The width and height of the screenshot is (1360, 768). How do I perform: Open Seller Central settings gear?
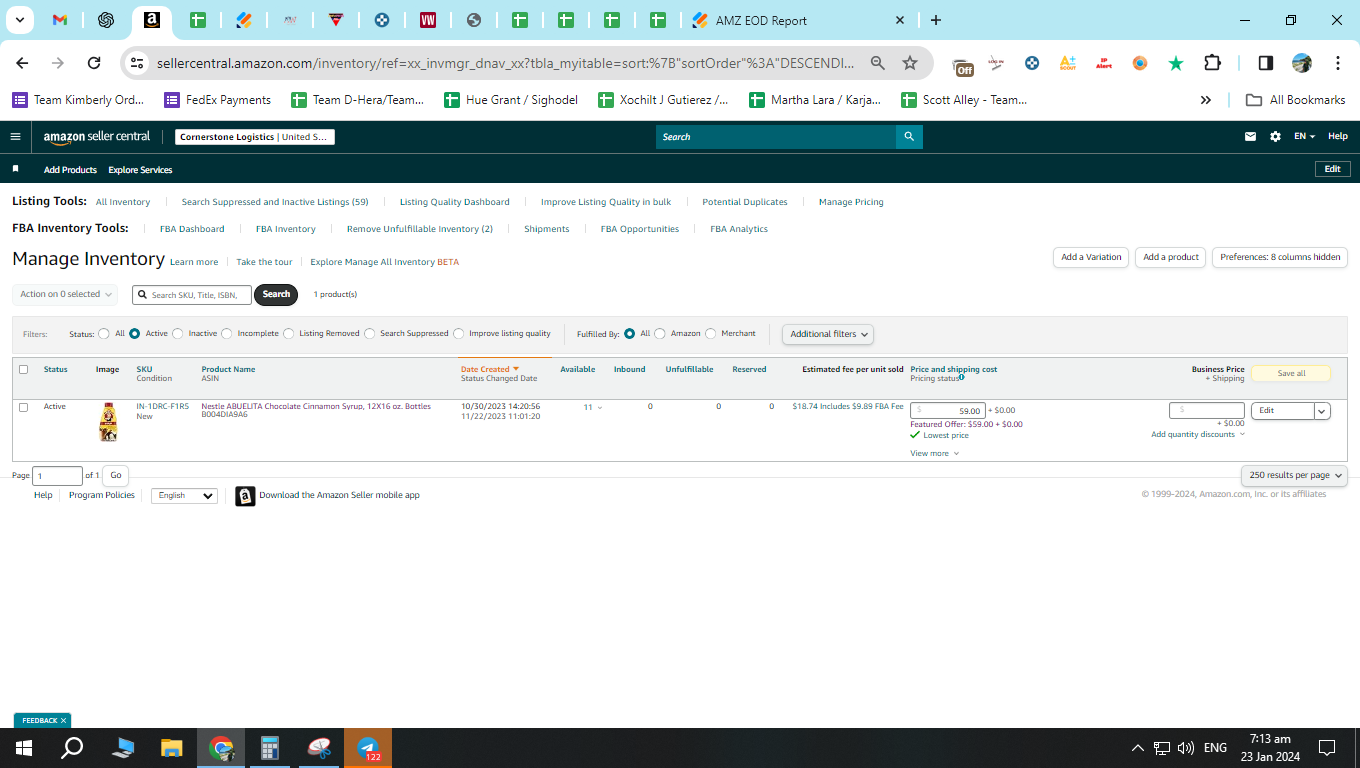pos(1275,137)
